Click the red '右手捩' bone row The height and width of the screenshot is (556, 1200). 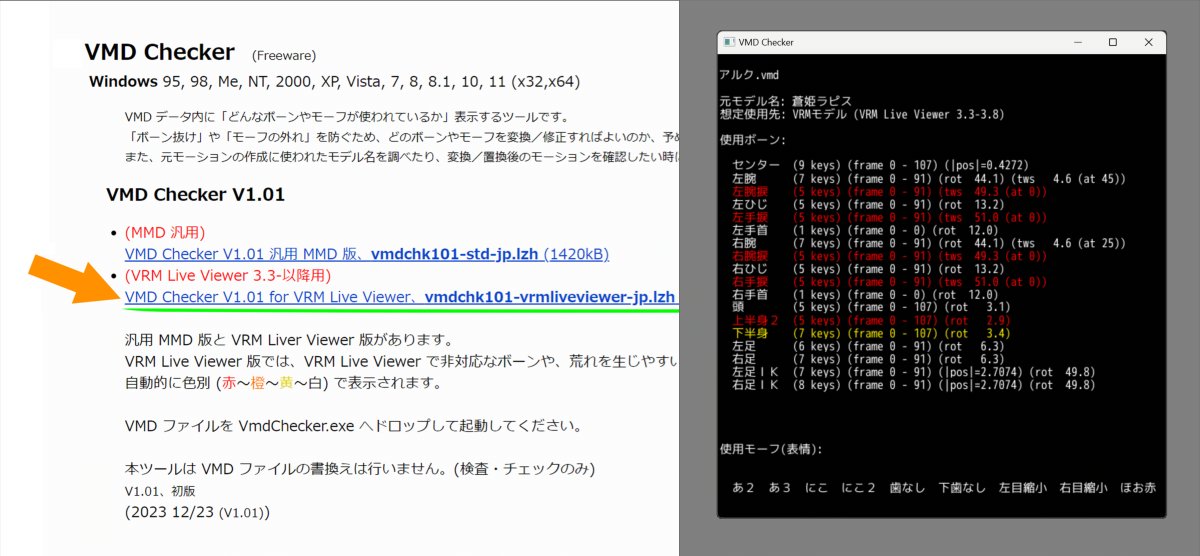pos(890,282)
